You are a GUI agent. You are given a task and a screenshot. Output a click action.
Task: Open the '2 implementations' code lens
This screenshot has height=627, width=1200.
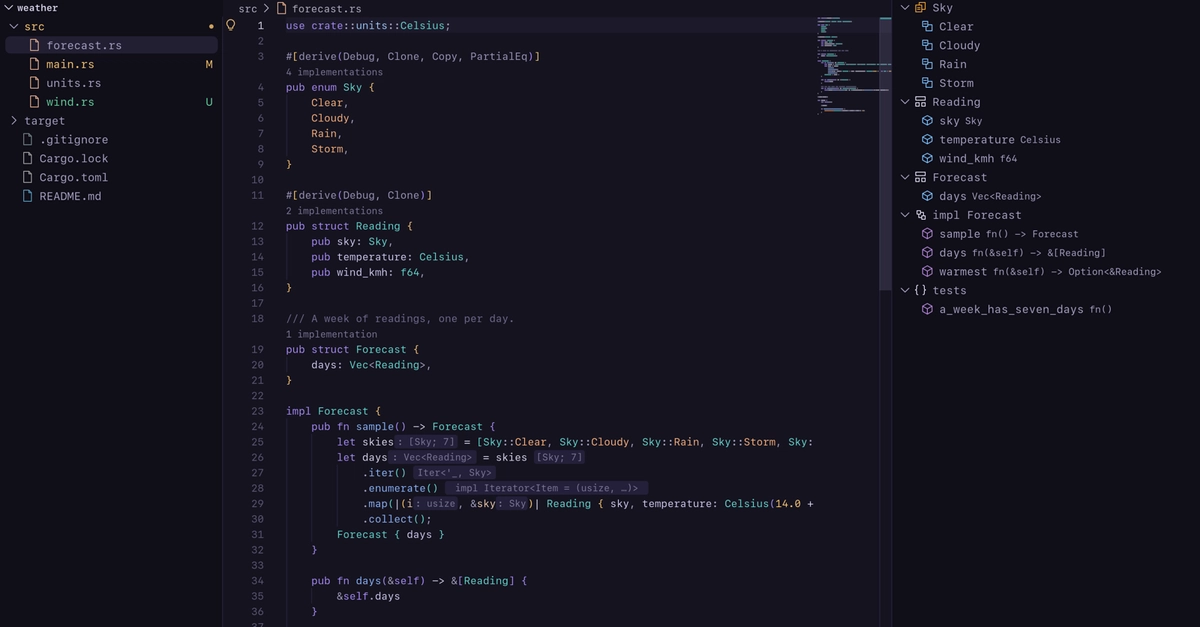coord(334,211)
